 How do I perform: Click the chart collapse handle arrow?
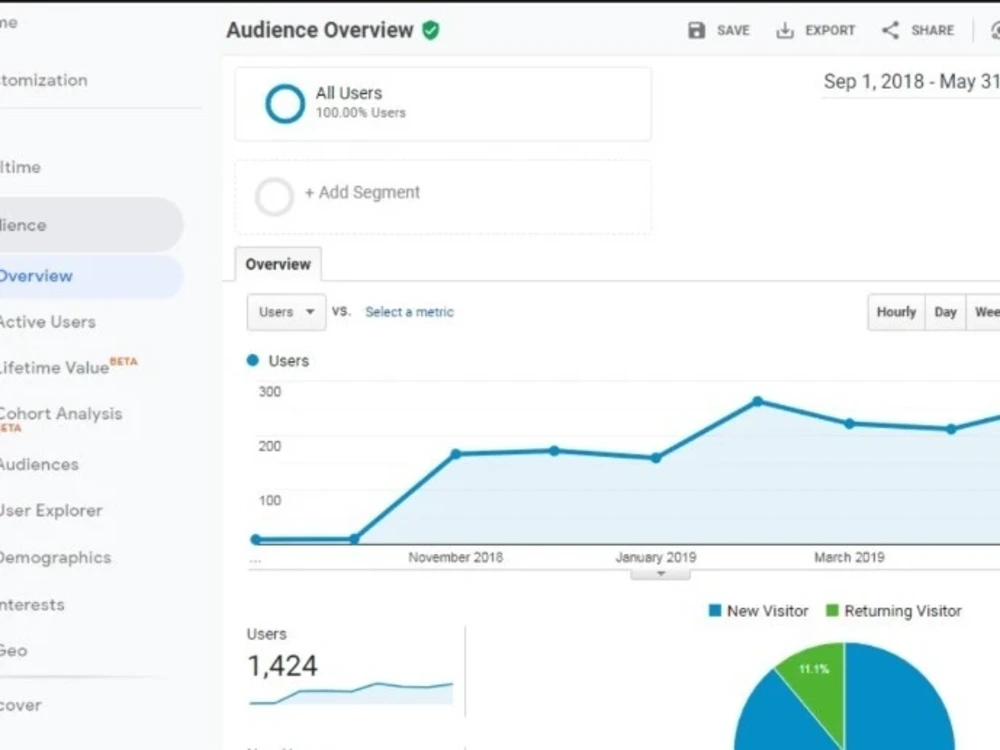[x=661, y=574]
